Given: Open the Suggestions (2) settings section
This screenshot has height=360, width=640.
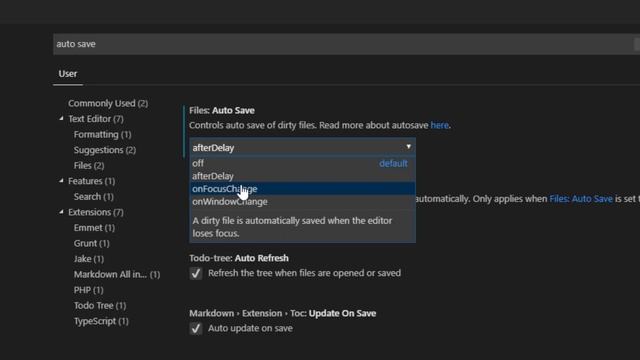Looking at the screenshot, I should coord(105,150).
